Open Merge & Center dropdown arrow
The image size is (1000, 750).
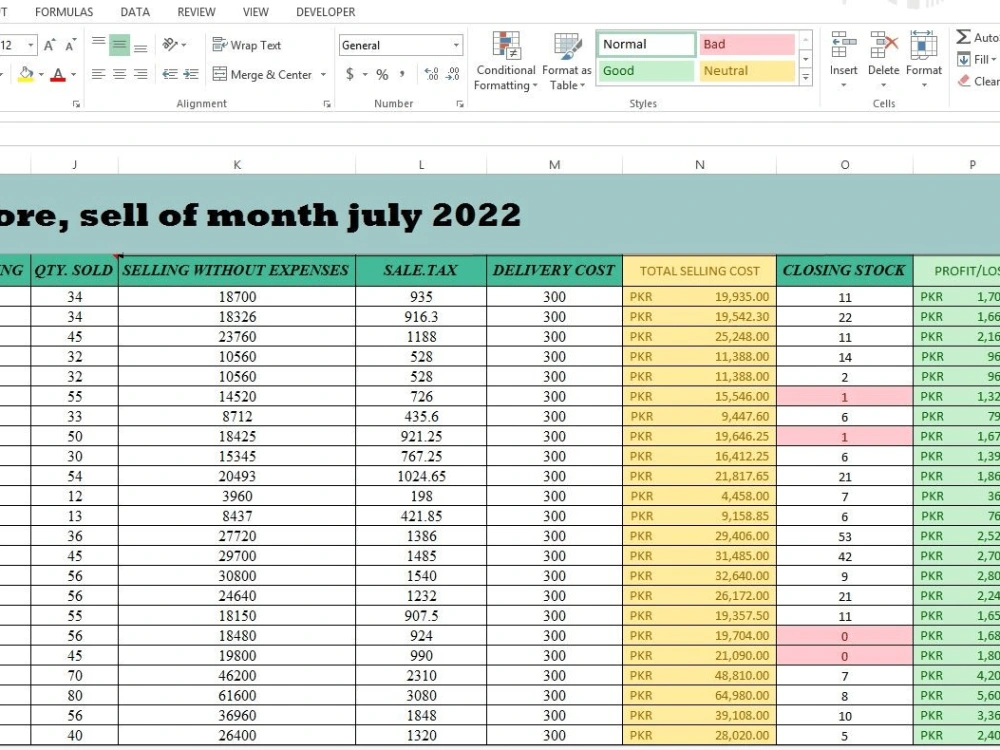[323, 75]
